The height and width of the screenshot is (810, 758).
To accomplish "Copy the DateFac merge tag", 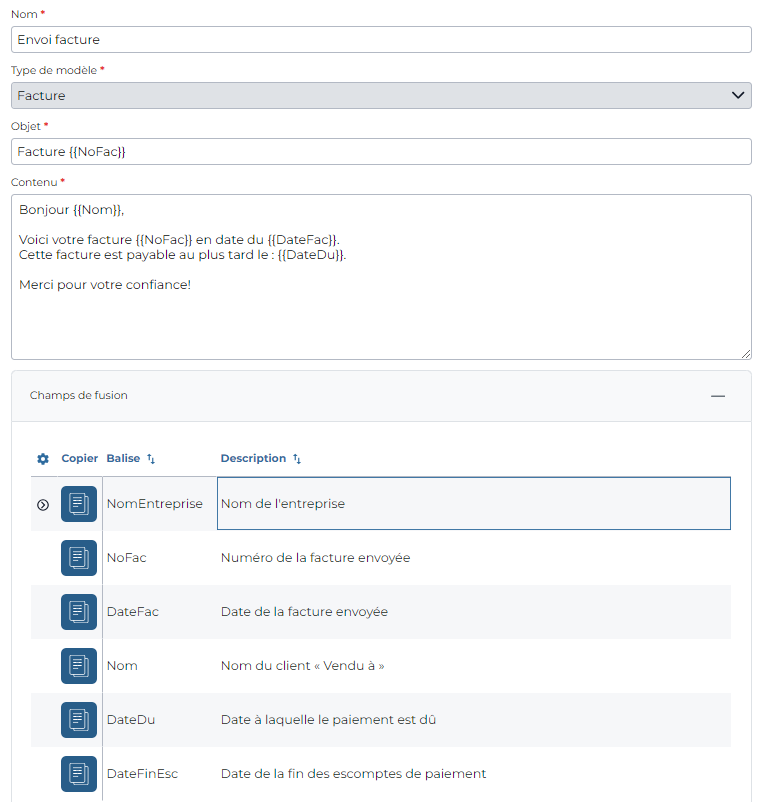I will 79,612.
